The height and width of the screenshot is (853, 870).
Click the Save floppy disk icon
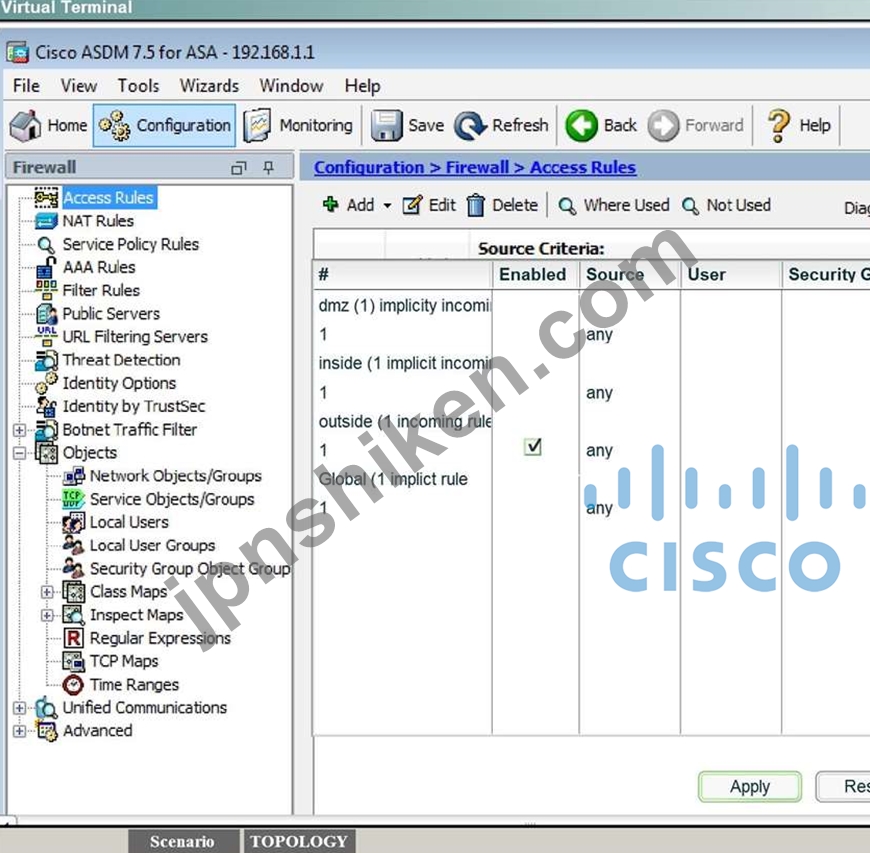pos(386,125)
